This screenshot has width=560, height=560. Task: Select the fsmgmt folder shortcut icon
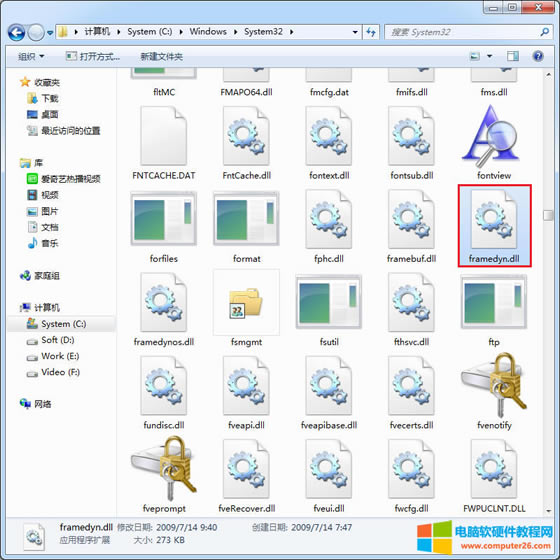click(x=246, y=302)
